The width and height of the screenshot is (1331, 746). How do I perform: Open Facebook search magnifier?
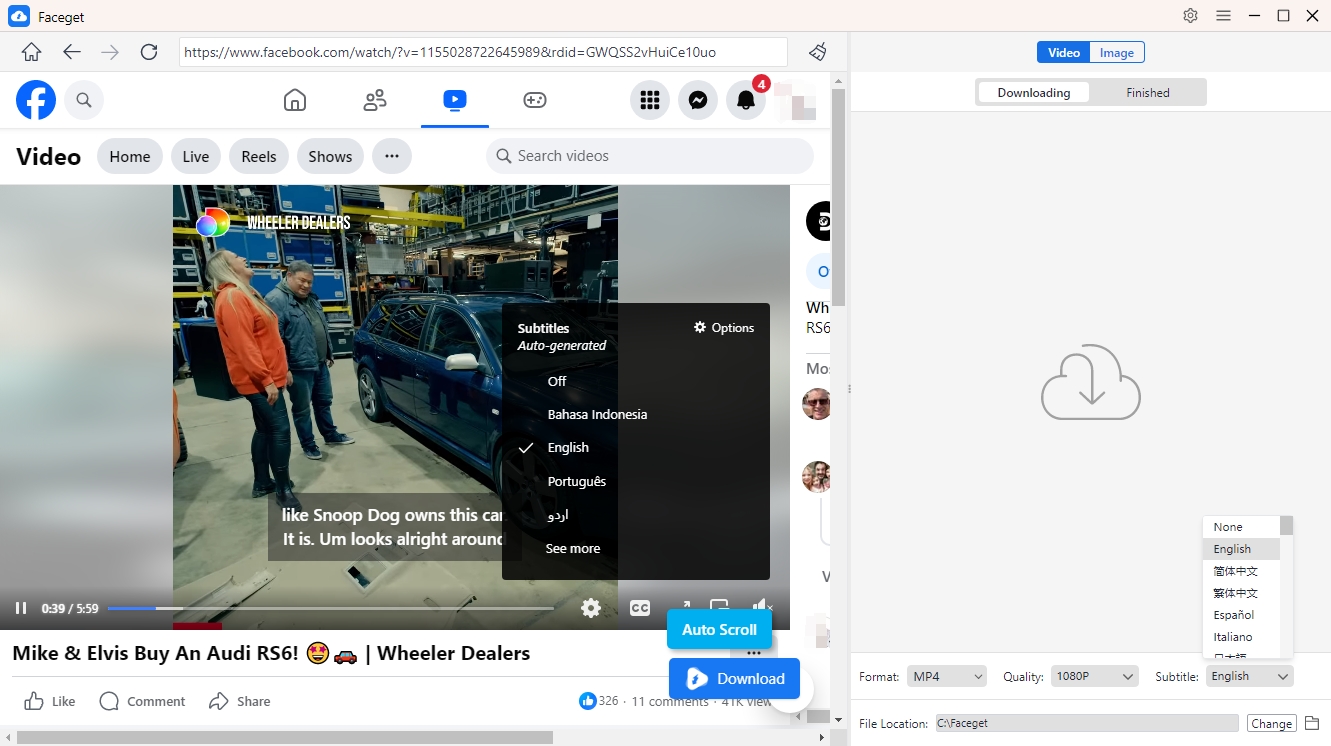[x=84, y=100]
